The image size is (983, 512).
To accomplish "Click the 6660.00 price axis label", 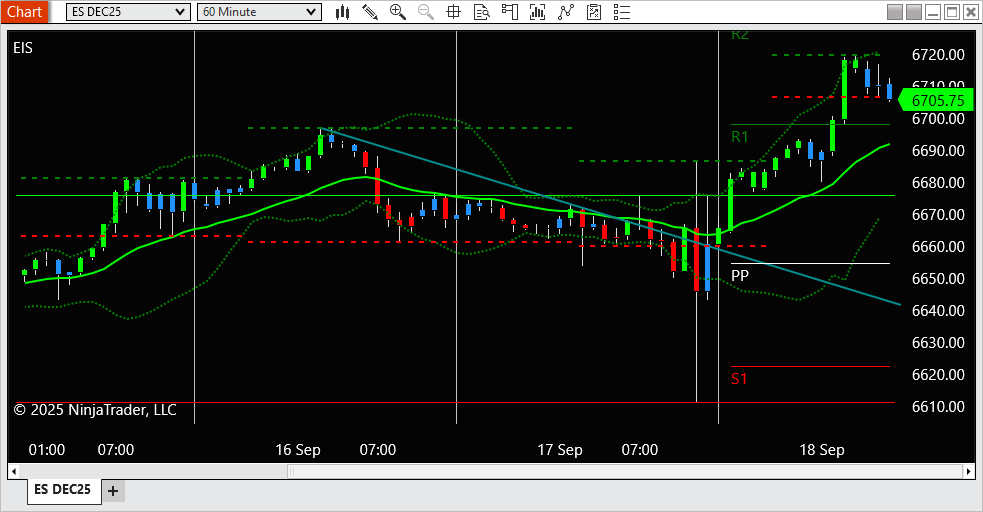I will coord(938,246).
